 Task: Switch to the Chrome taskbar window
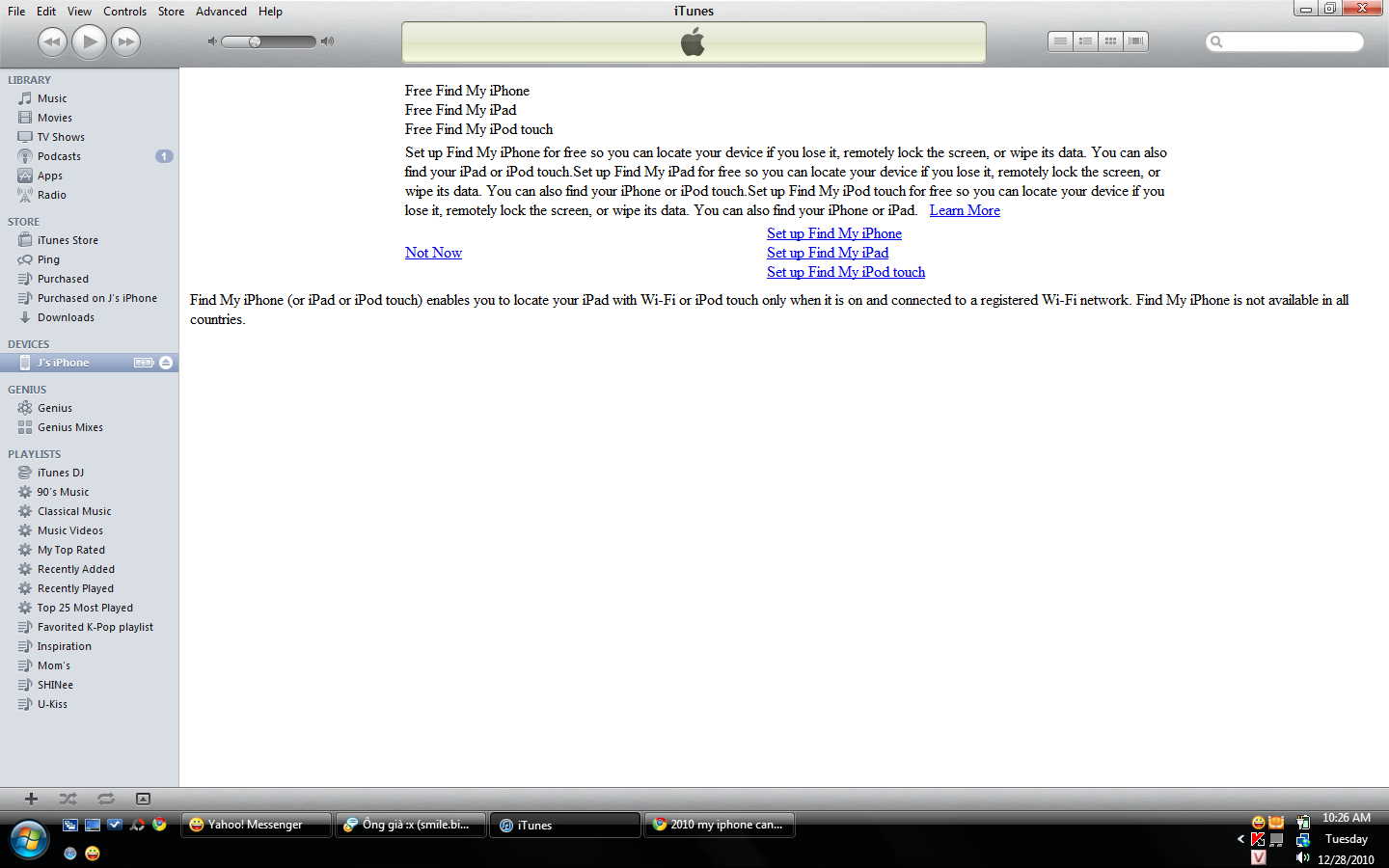tap(719, 825)
